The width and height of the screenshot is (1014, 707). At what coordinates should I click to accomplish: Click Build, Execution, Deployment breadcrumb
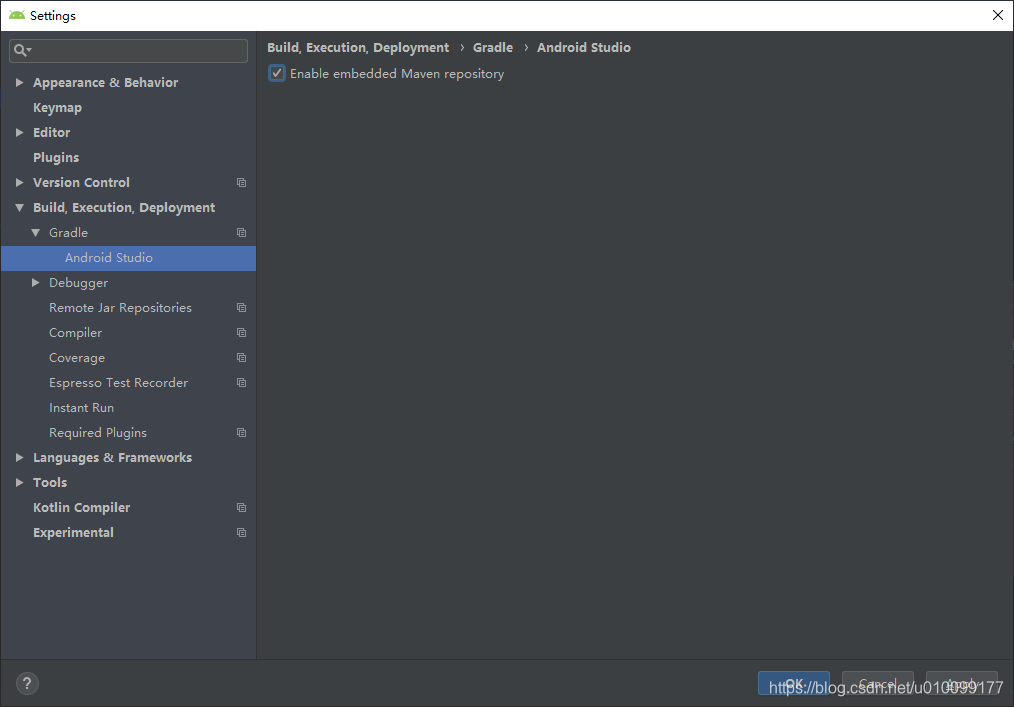pos(358,47)
